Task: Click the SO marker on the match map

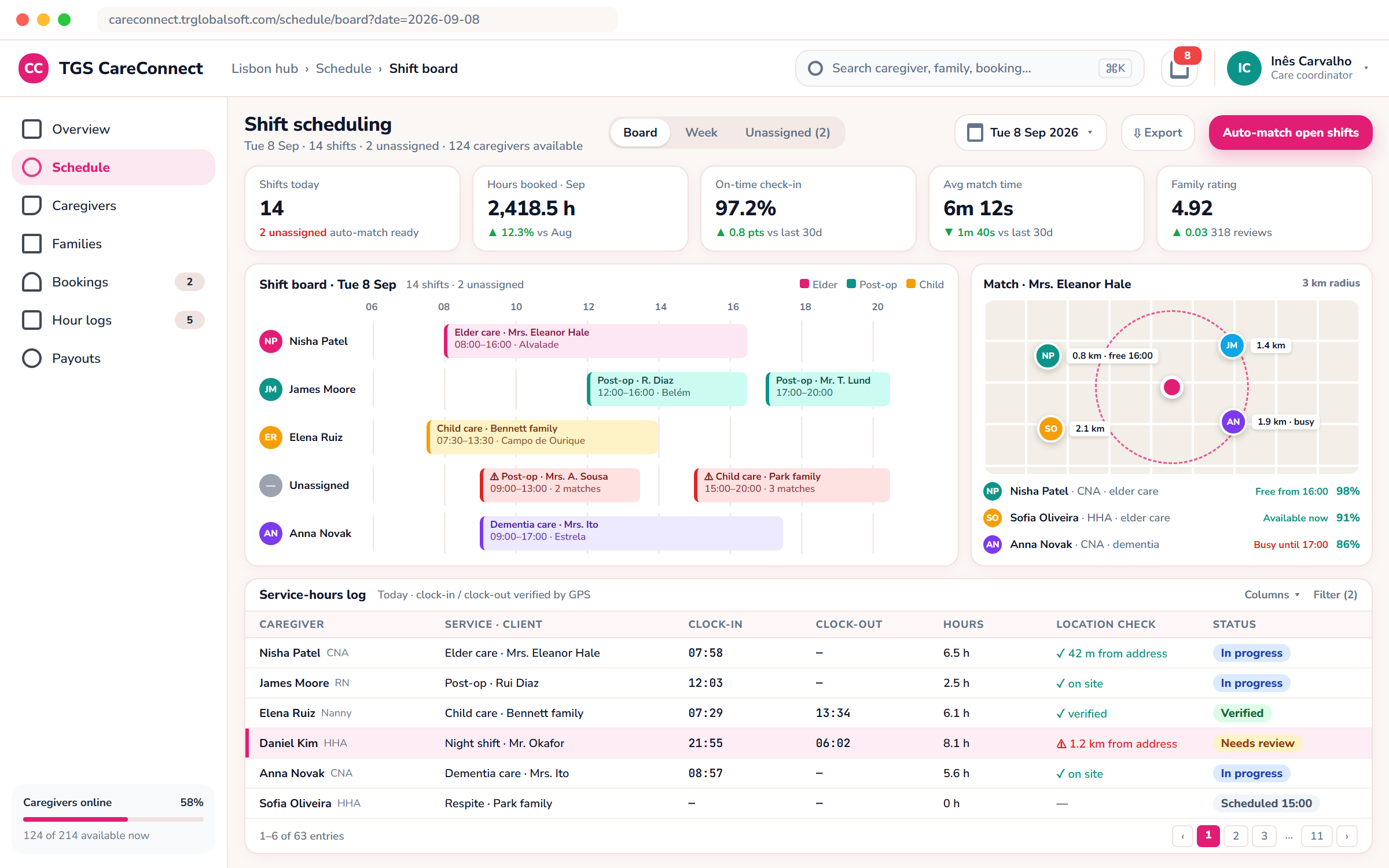Action: 1051,429
